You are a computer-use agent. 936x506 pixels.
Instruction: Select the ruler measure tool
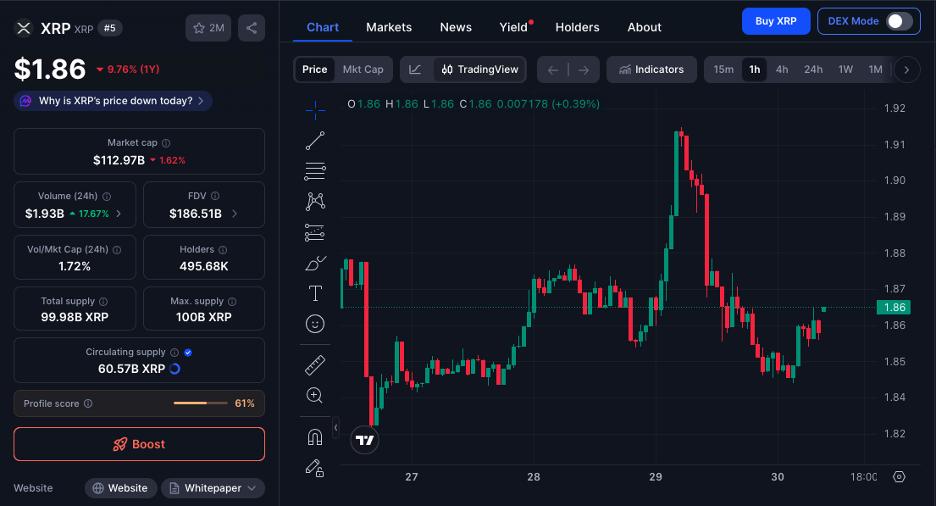(x=315, y=365)
